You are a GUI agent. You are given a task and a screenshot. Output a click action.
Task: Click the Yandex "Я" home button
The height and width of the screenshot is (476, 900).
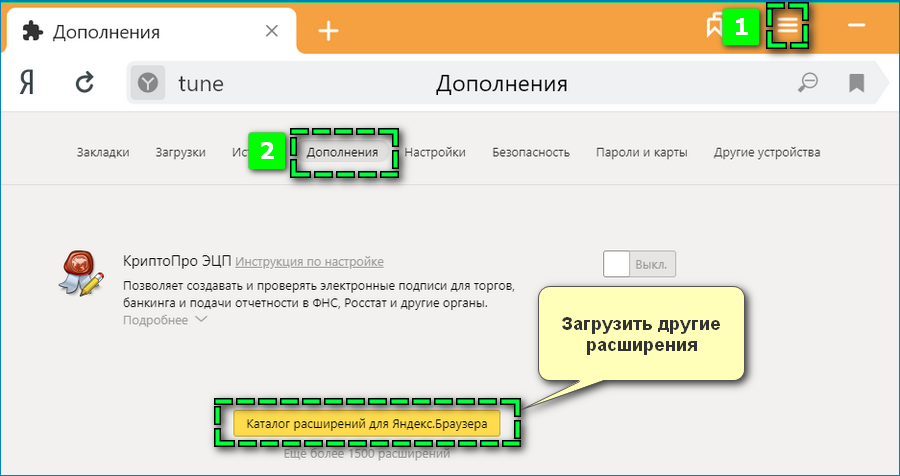[x=27, y=84]
